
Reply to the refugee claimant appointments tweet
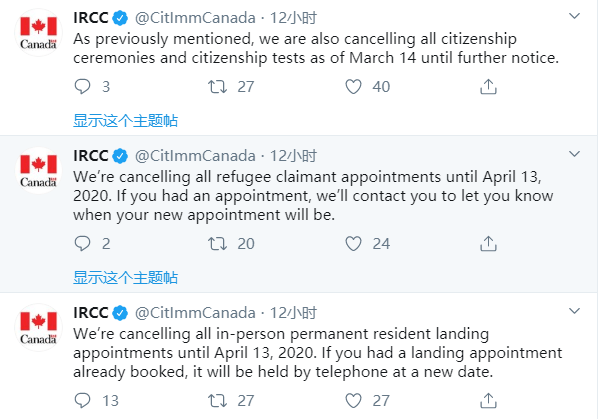pyautogui.click(x=83, y=243)
